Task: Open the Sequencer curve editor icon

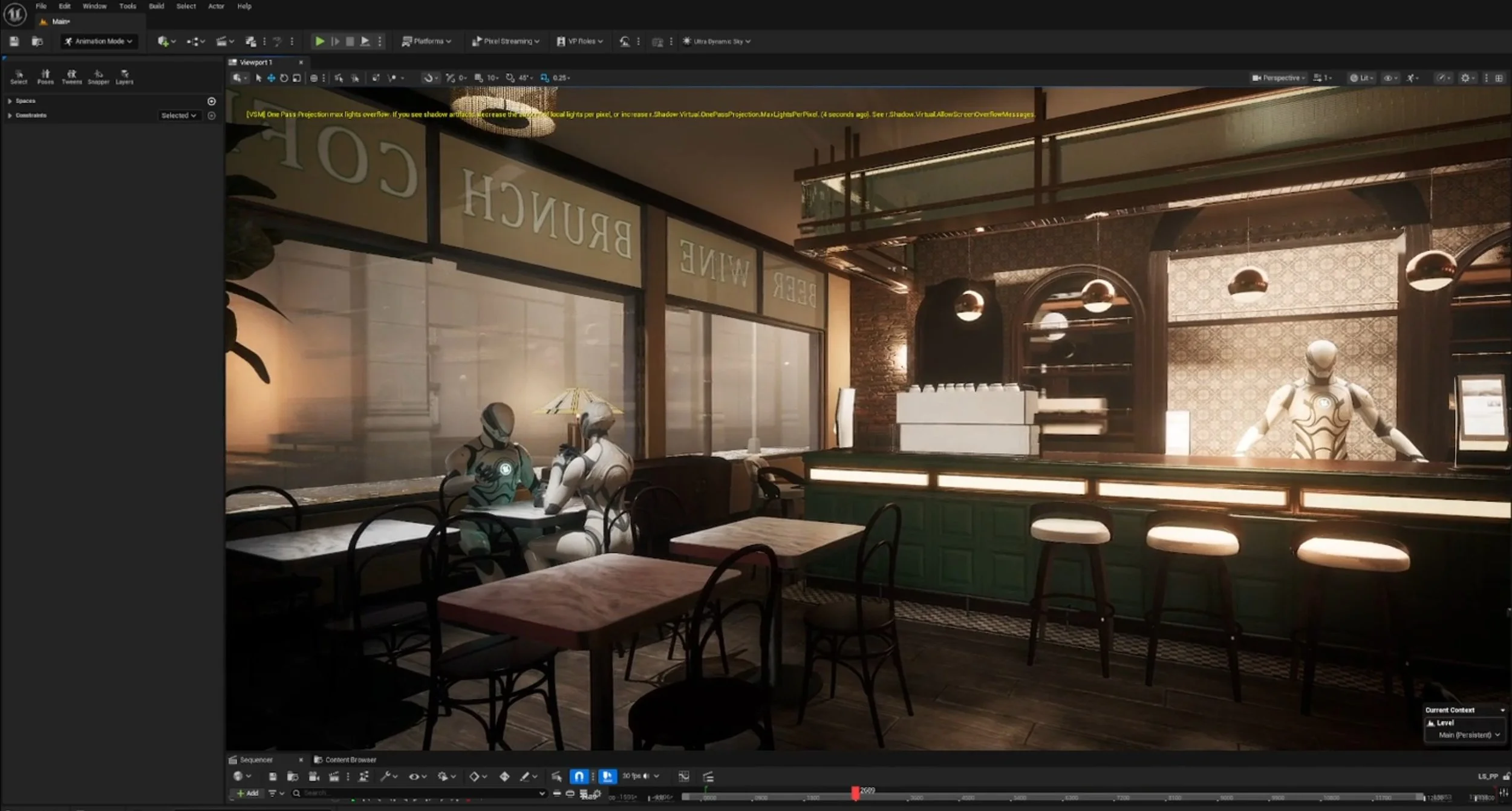Action: pyautogui.click(x=684, y=777)
